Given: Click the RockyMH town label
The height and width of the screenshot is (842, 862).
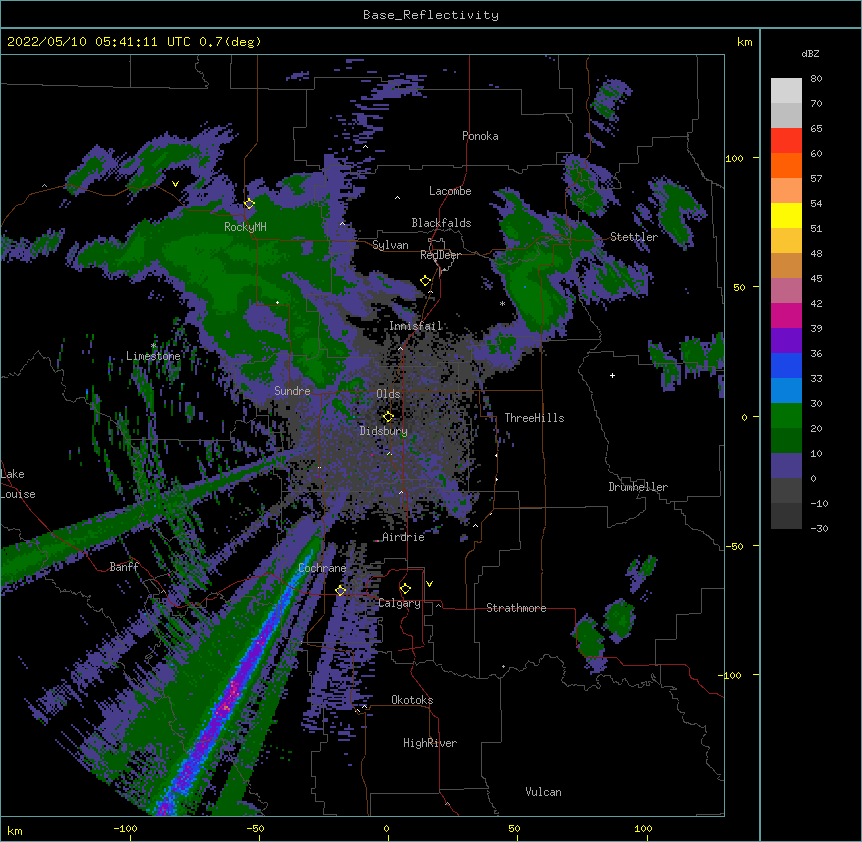Looking at the screenshot, I should [x=245, y=227].
